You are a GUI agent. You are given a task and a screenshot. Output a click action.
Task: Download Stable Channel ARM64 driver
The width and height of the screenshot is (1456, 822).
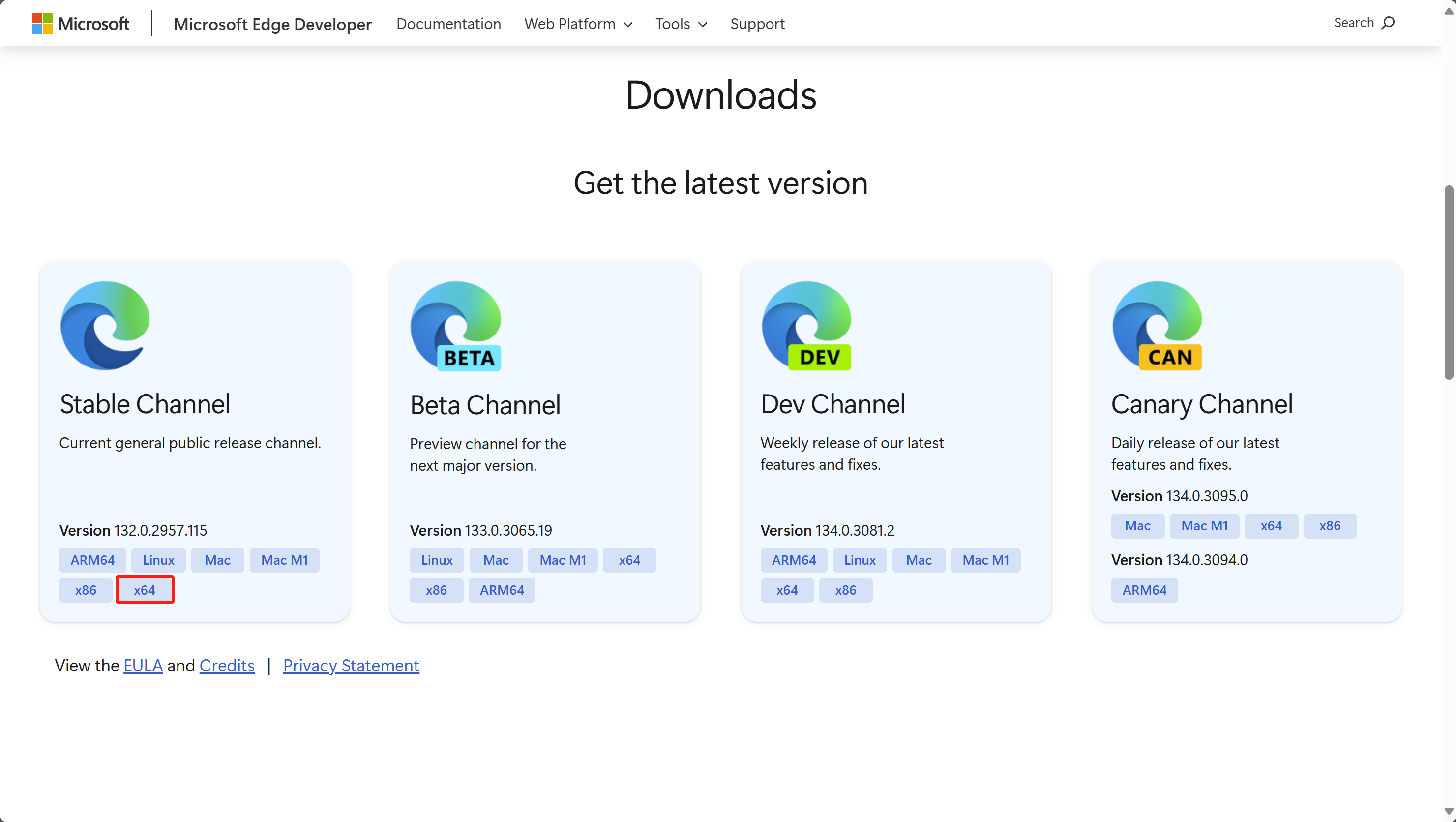[x=92, y=560]
